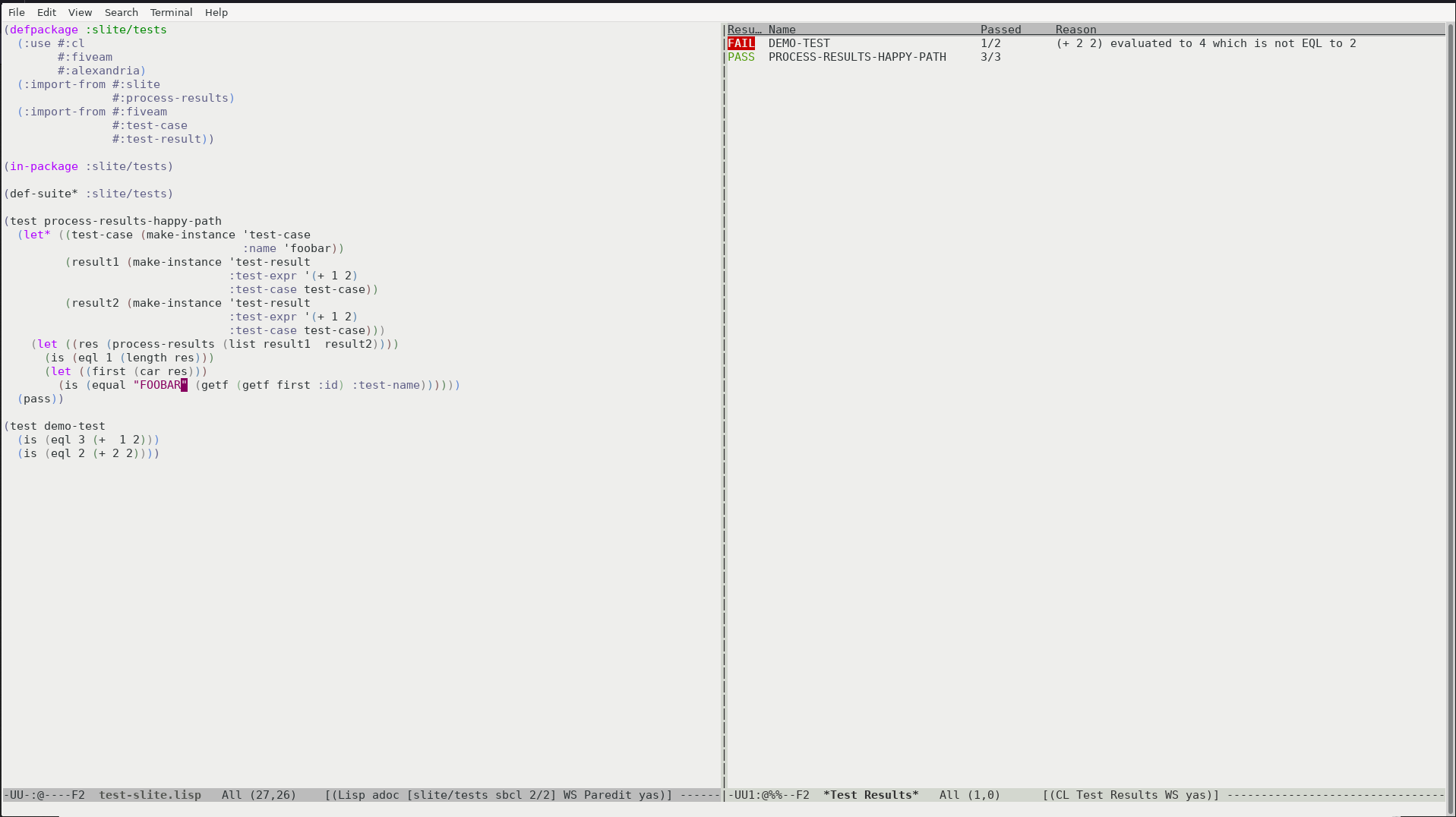
Task: Click the adoc minor mode indicator
Action: click(x=386, y=795)
